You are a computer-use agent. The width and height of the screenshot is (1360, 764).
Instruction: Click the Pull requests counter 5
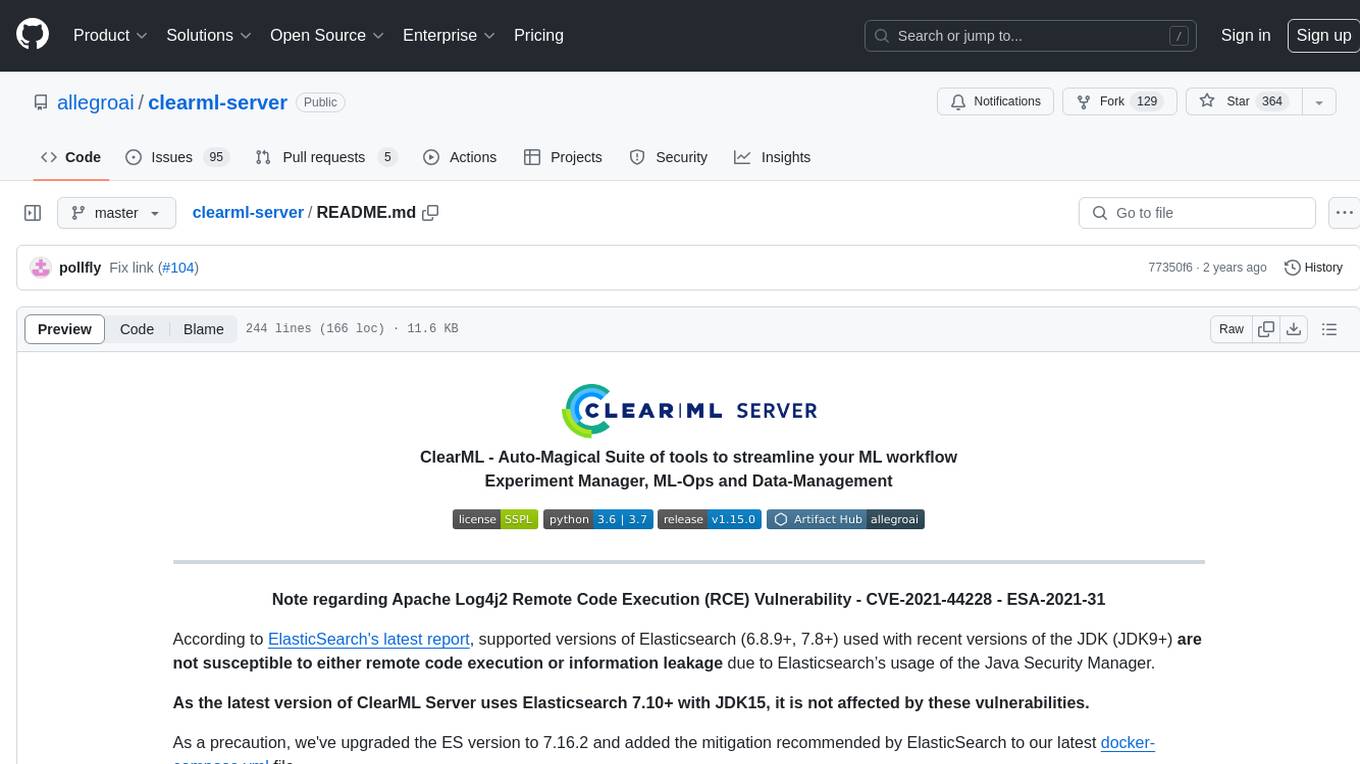click(387, 157)
